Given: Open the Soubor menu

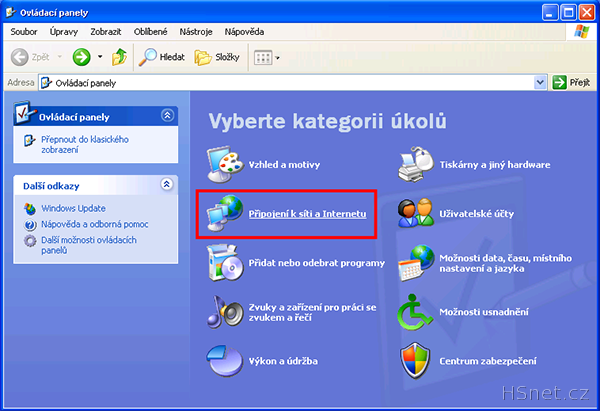Looking at the screenshot, I should (24, 32).
